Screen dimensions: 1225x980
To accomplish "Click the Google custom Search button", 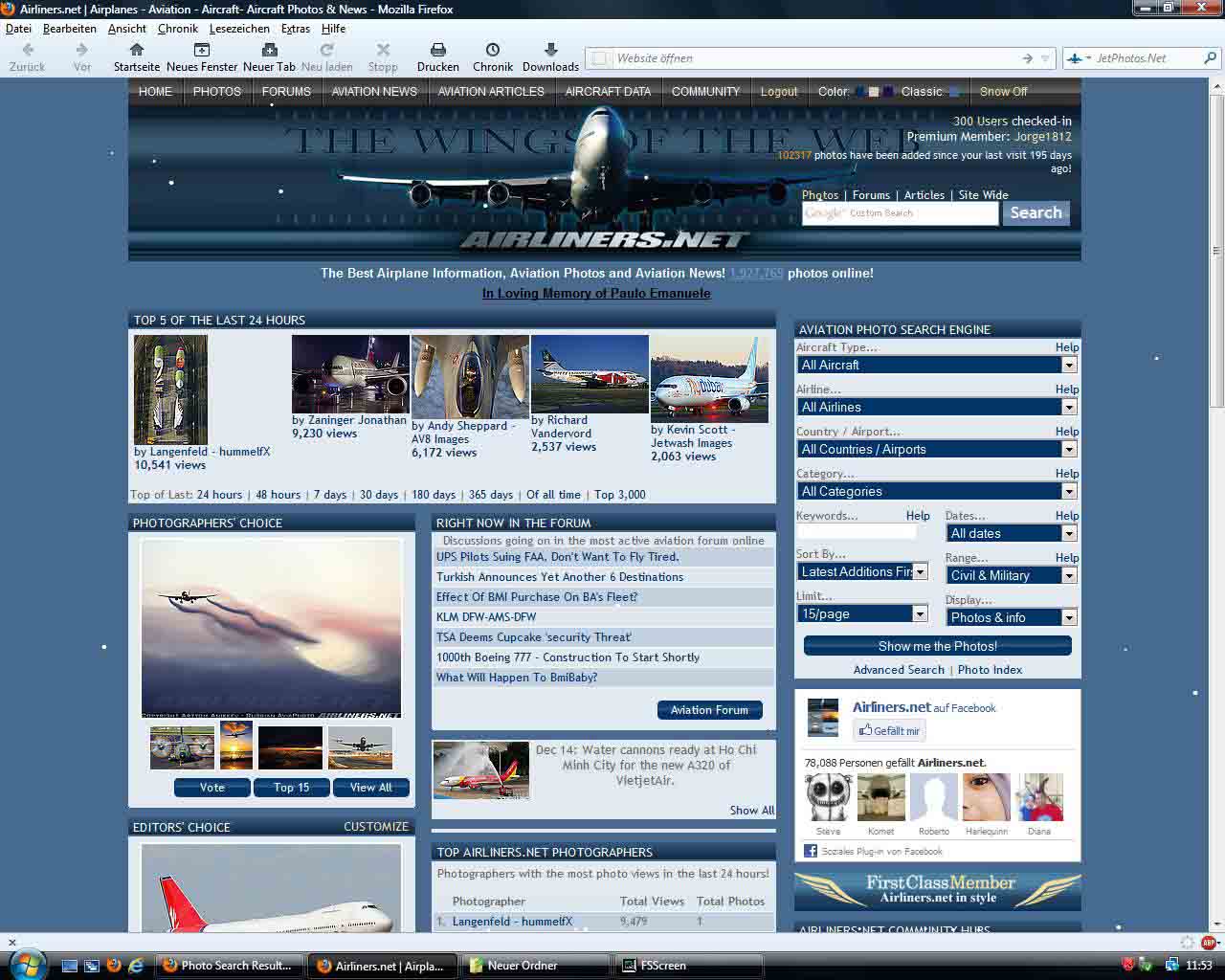I will (1036, 212).
